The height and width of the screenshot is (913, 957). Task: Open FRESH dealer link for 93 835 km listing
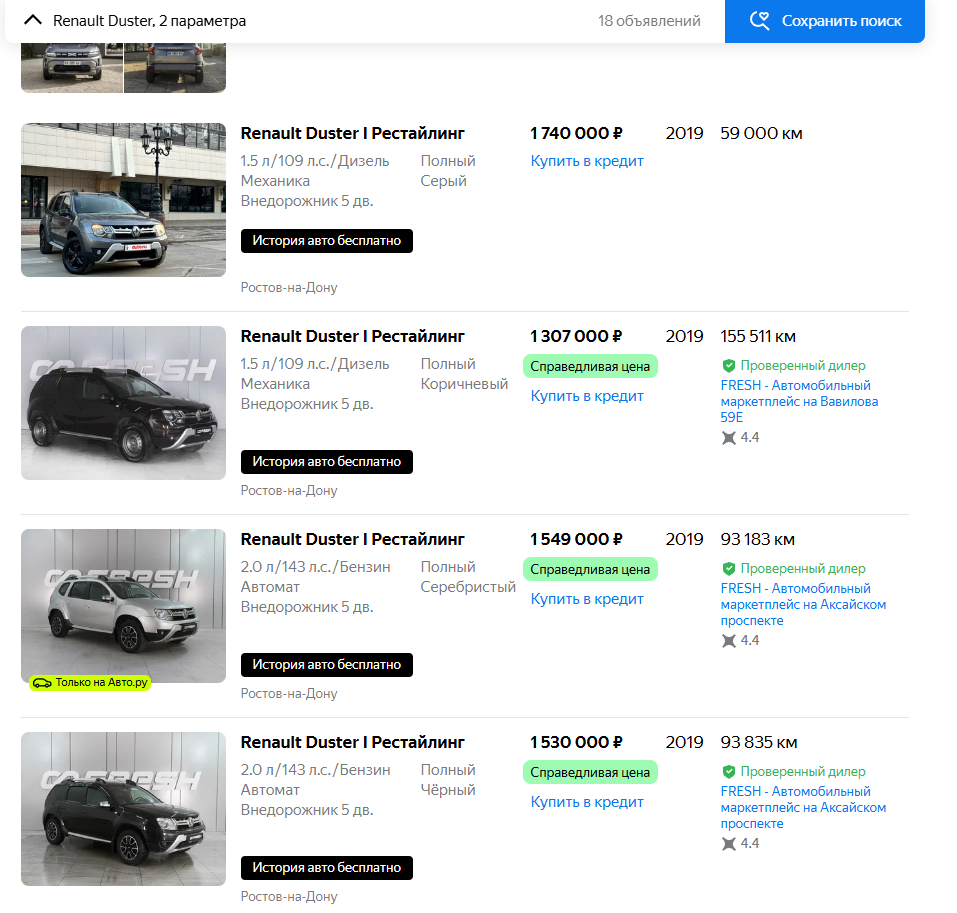[802, 808]
